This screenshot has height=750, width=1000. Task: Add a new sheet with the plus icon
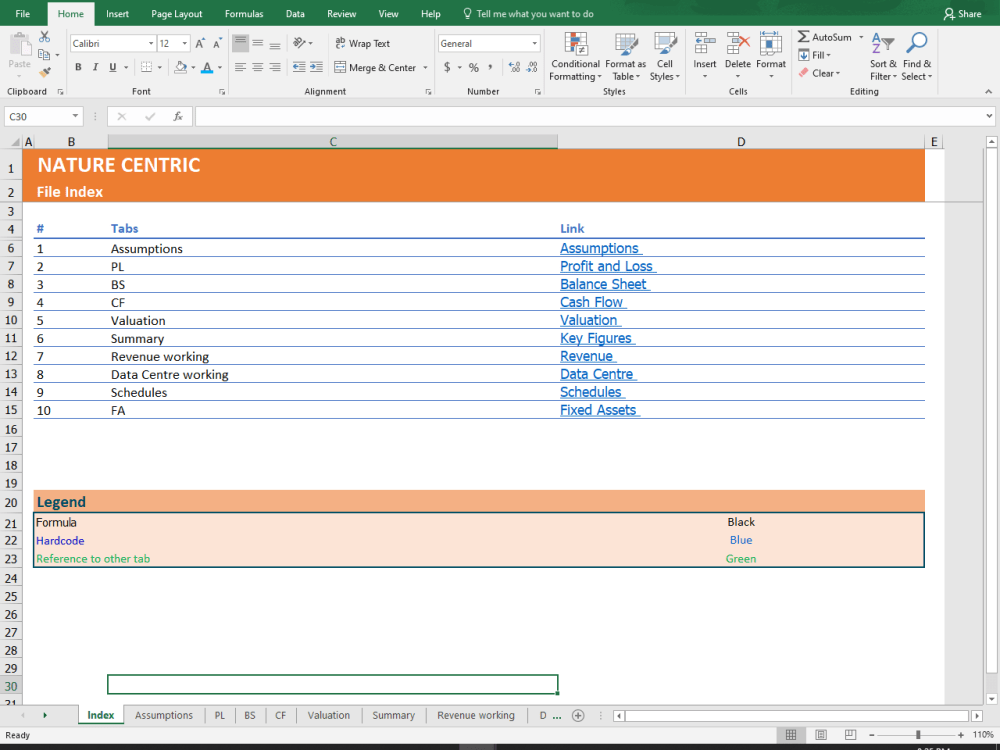(578, 716)
